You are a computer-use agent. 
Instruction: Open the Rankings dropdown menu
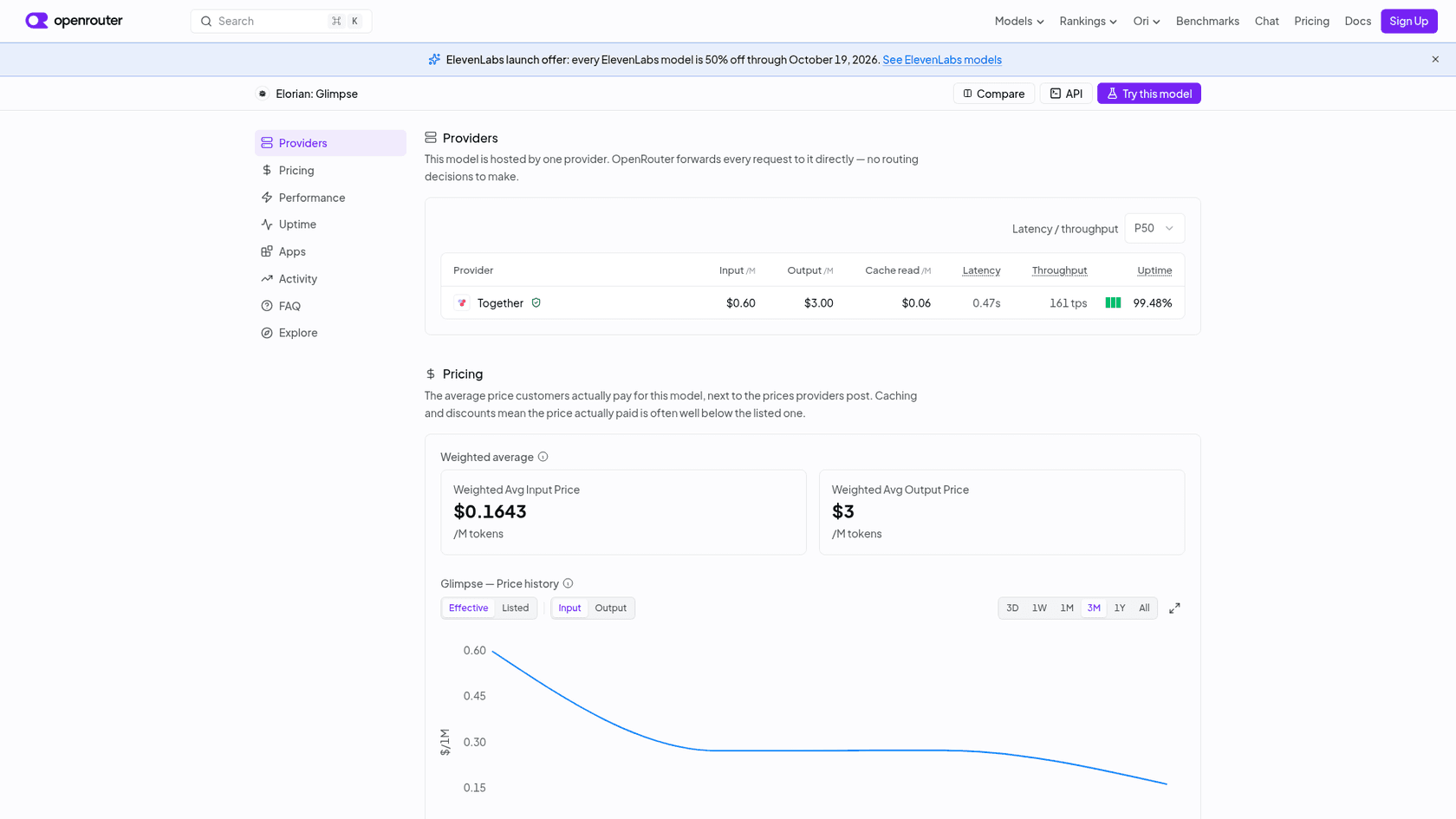1088,21
